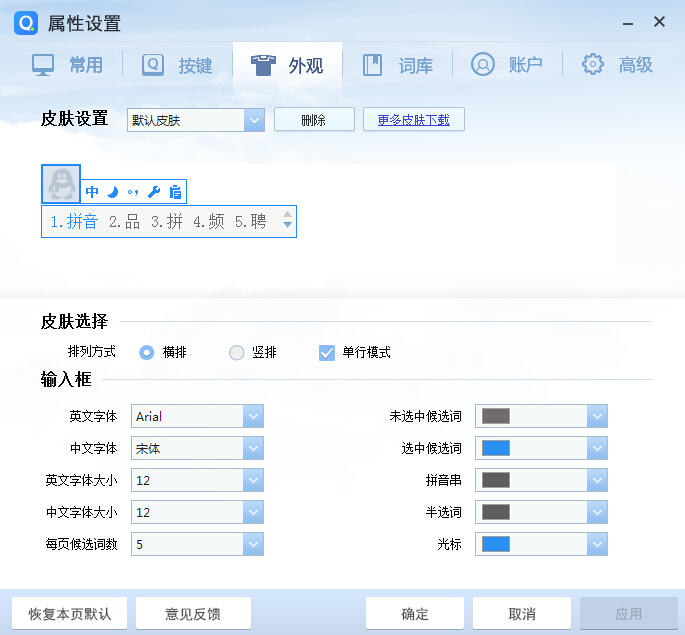Image resolution: width=685 pixels, height=635 pixels.
Task: Click the crescent moon icon in preview bar
Action: pyautogui.click(x=113, y=192)
